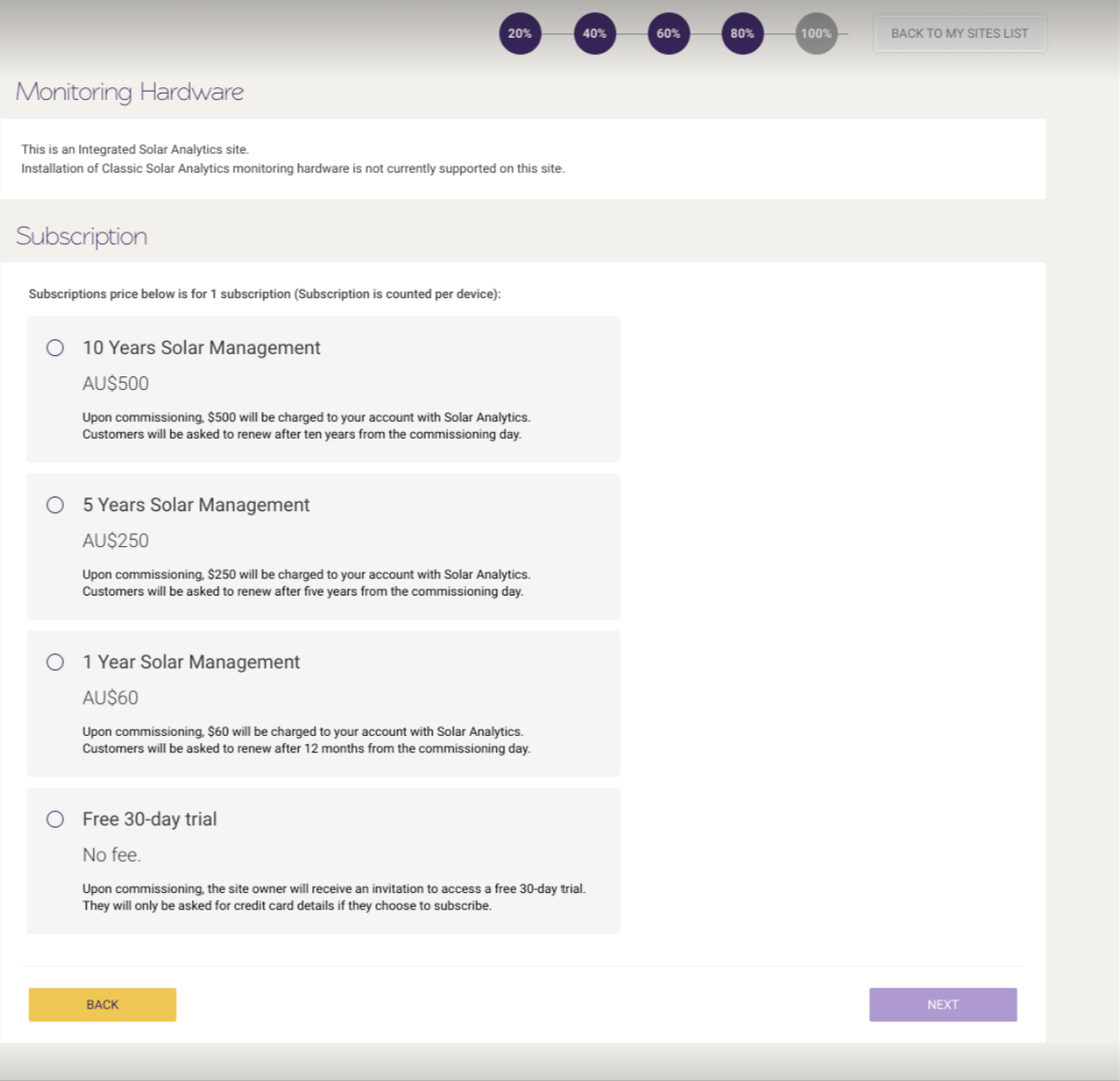Jump to the 40% progress step

click(594, 33)
